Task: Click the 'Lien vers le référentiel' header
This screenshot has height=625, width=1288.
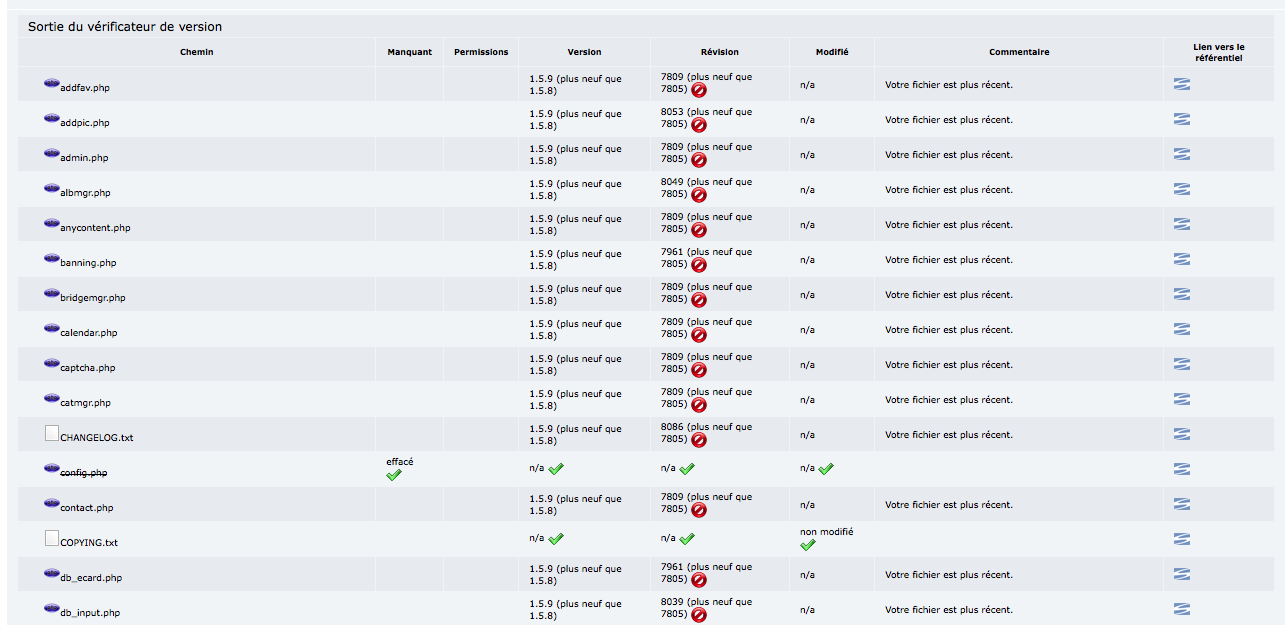Action: pyautogui.click(x=1219, y=52)
